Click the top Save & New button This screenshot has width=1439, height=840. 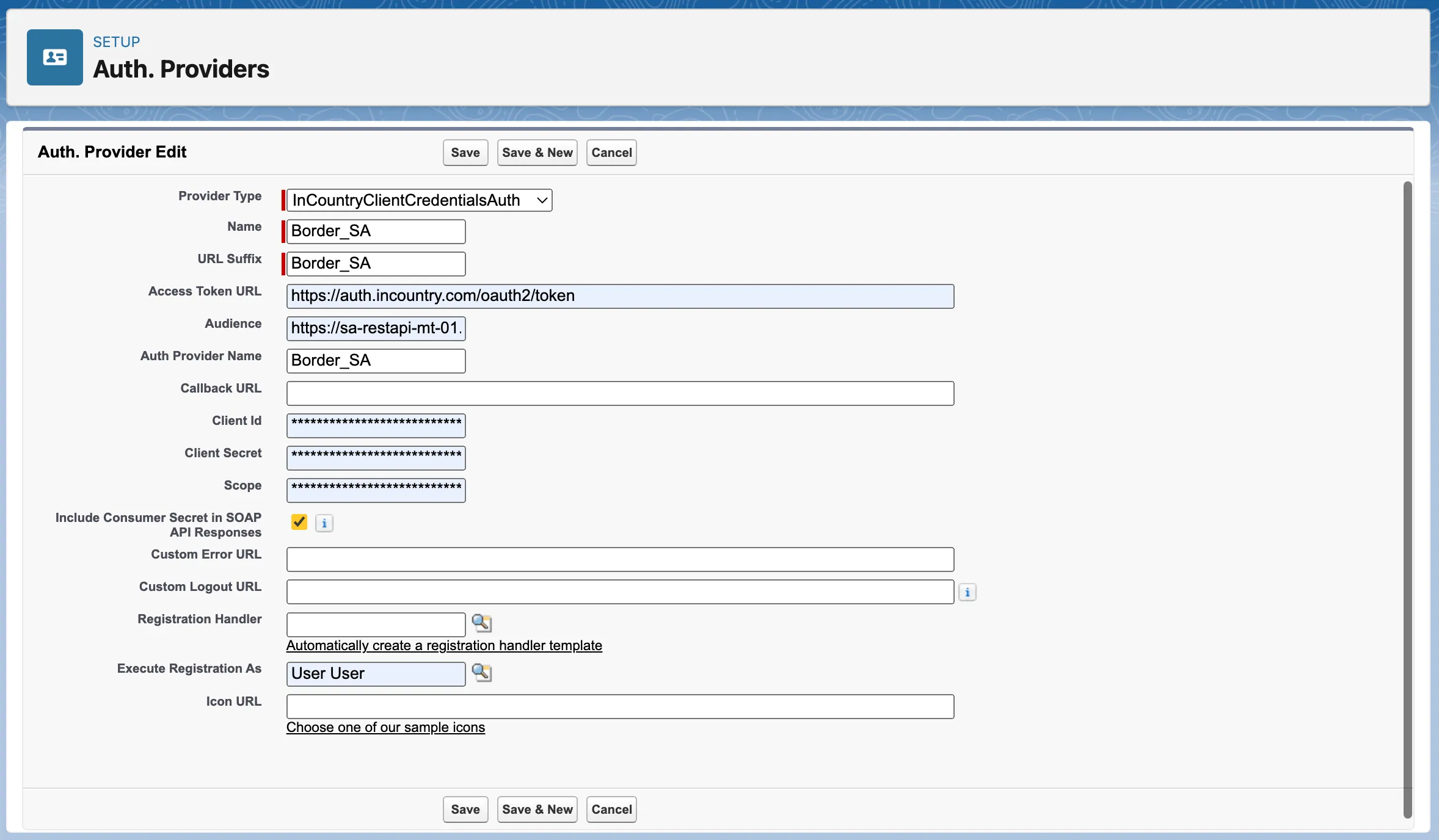pos(537,153)
